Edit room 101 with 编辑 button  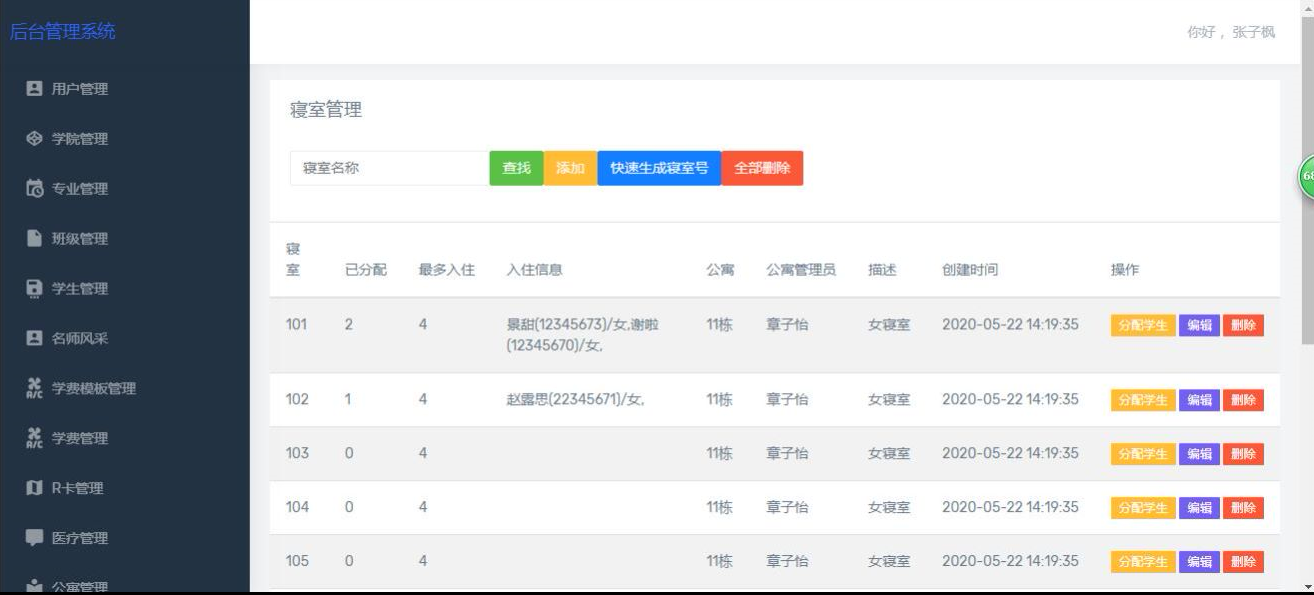pyautogui.click(x=1199, y=326)
